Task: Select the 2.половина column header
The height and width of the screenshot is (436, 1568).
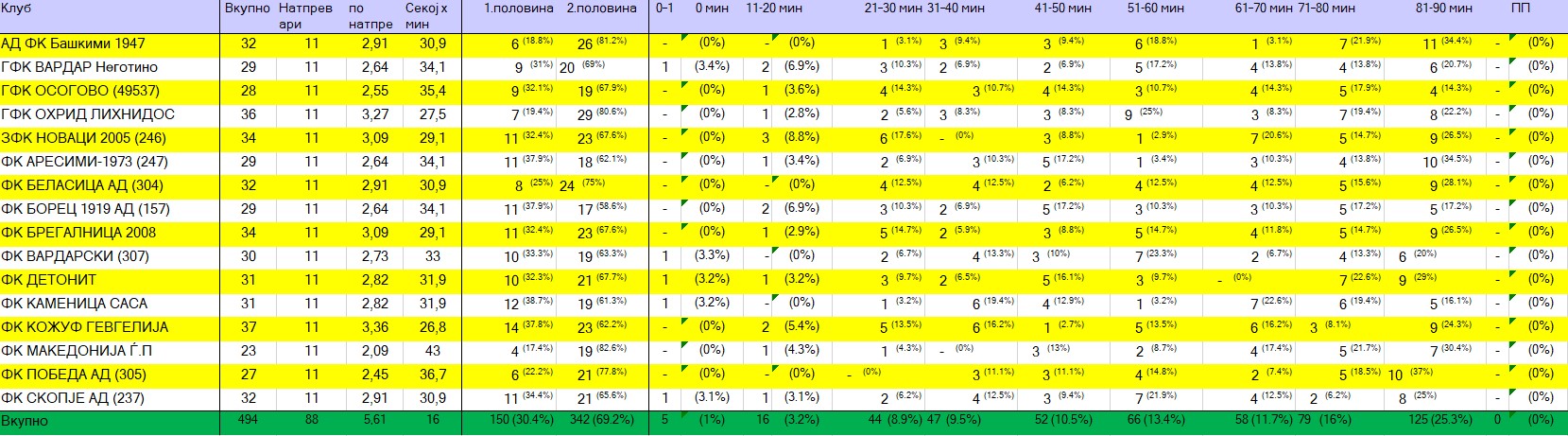Action: 601,9
